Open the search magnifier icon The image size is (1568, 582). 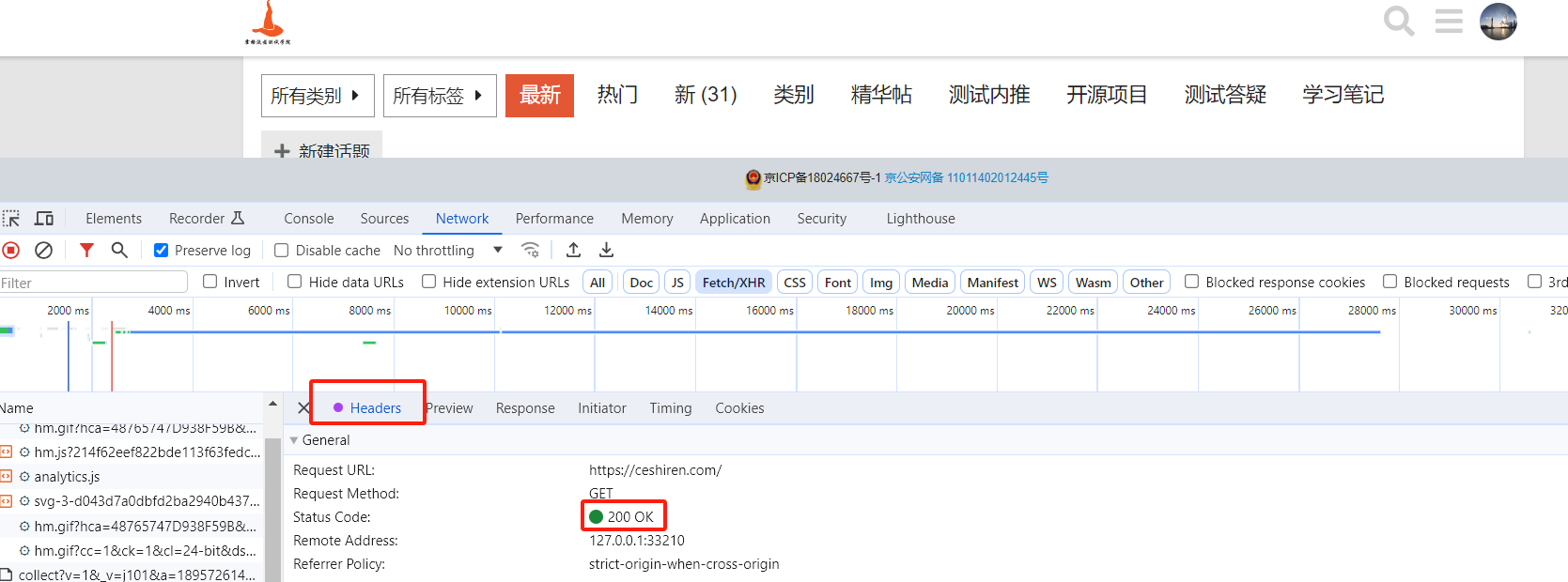(1399, 21)
